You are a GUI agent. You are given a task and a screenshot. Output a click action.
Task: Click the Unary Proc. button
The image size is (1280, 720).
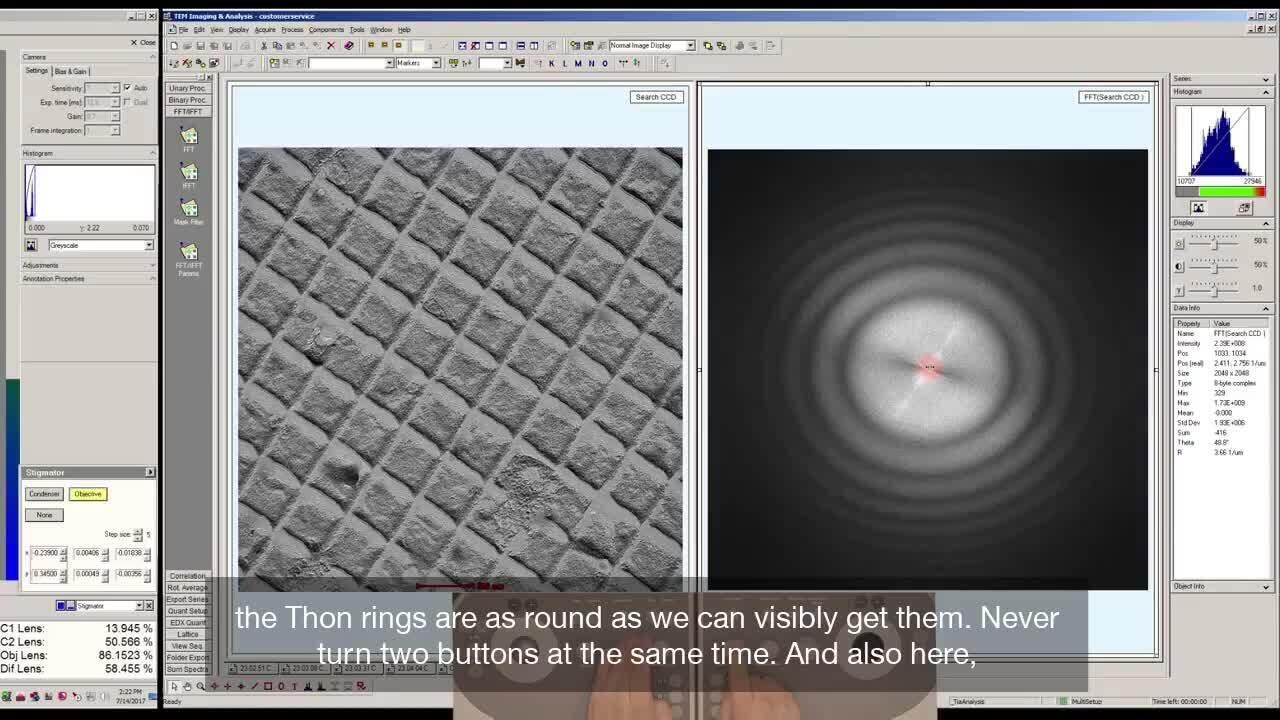(187, 88)
